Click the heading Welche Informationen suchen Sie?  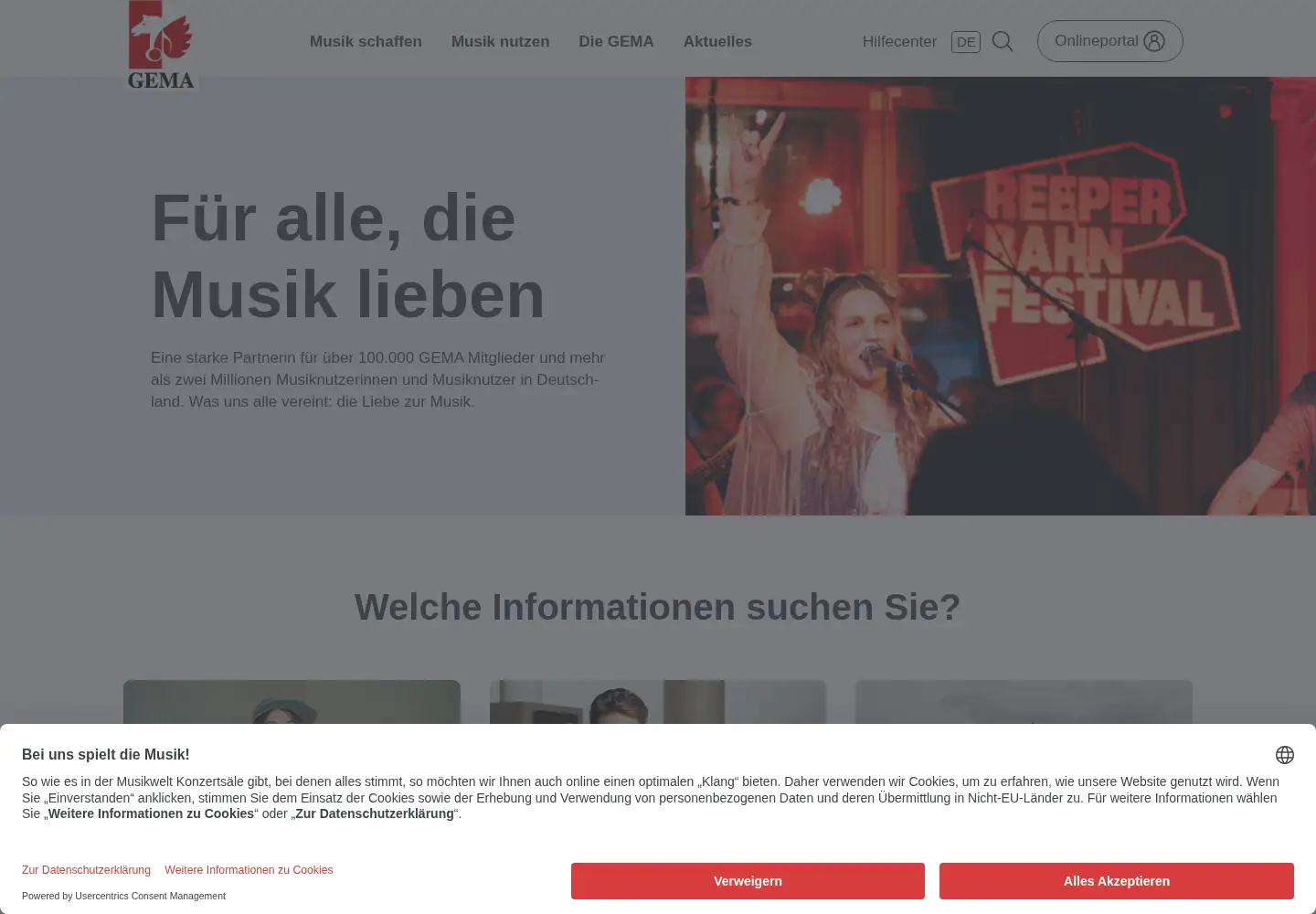pos(658,607)
